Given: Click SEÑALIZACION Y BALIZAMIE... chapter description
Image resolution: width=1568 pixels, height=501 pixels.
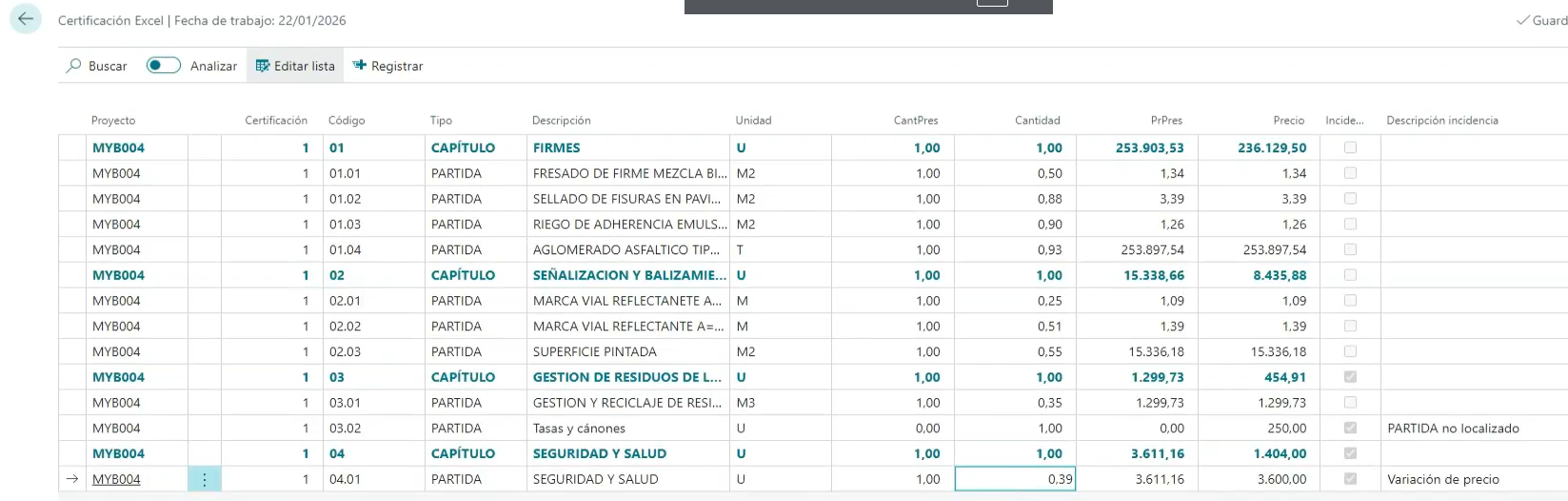Looking at the screenshot, I should point(629,275).
